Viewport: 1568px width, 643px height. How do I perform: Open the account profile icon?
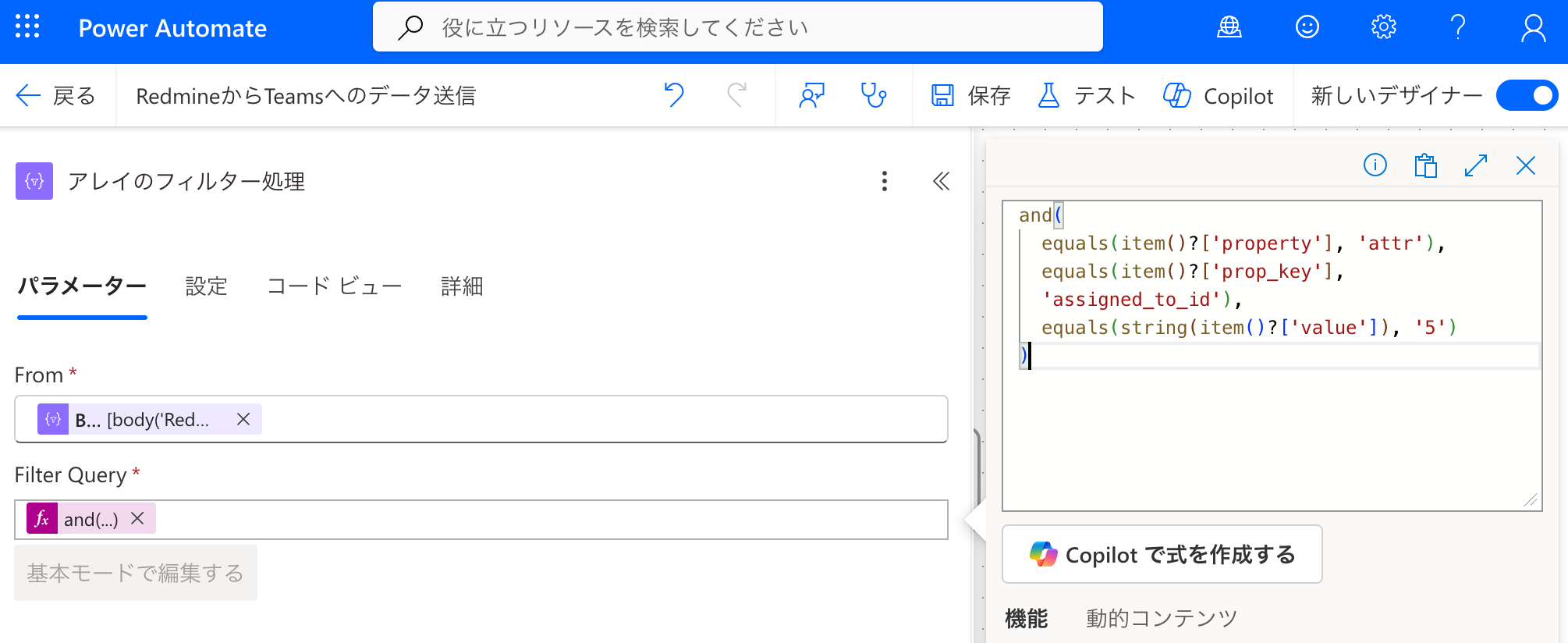pos(1534,27)
